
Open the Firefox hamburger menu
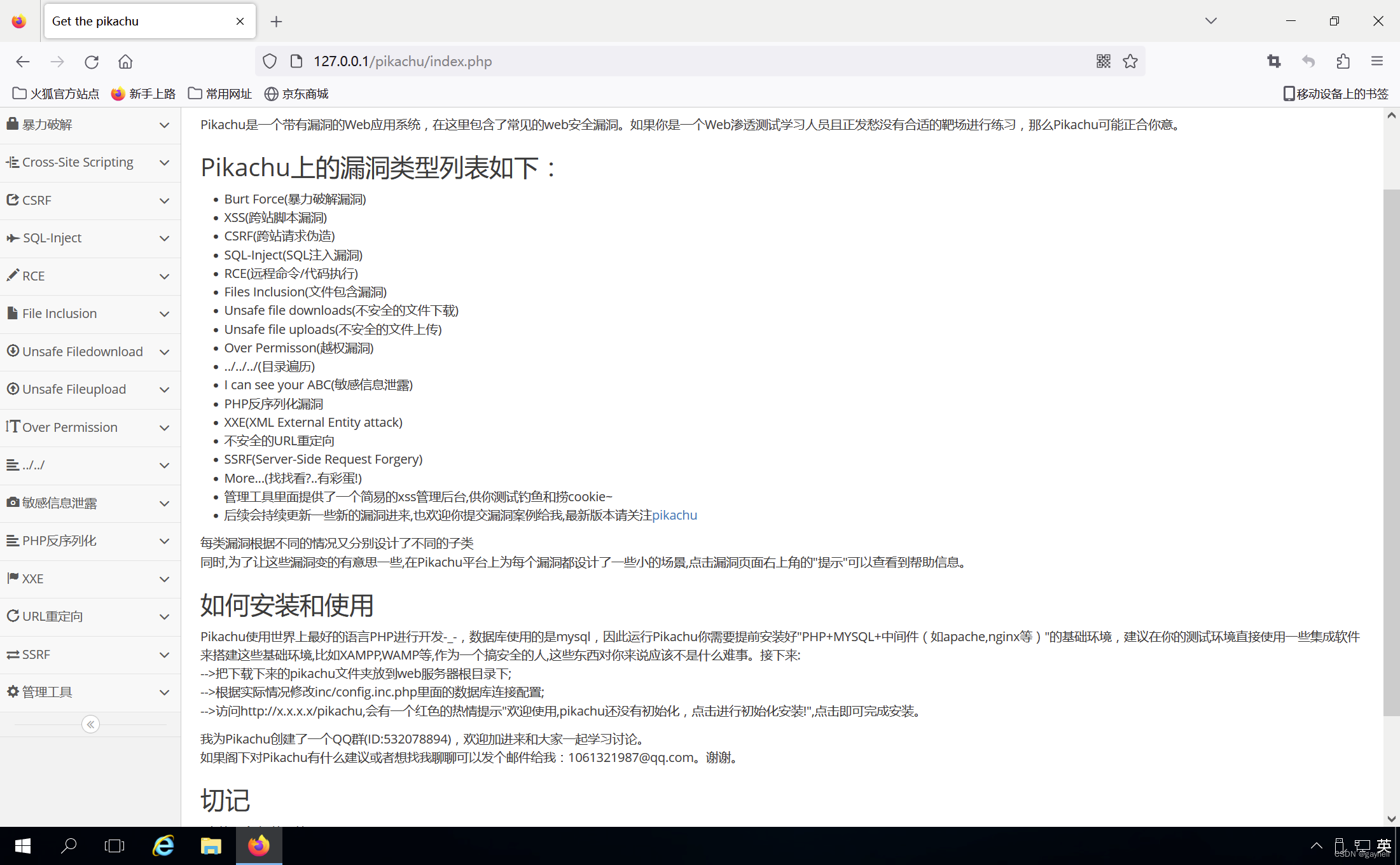(1376, 61)
